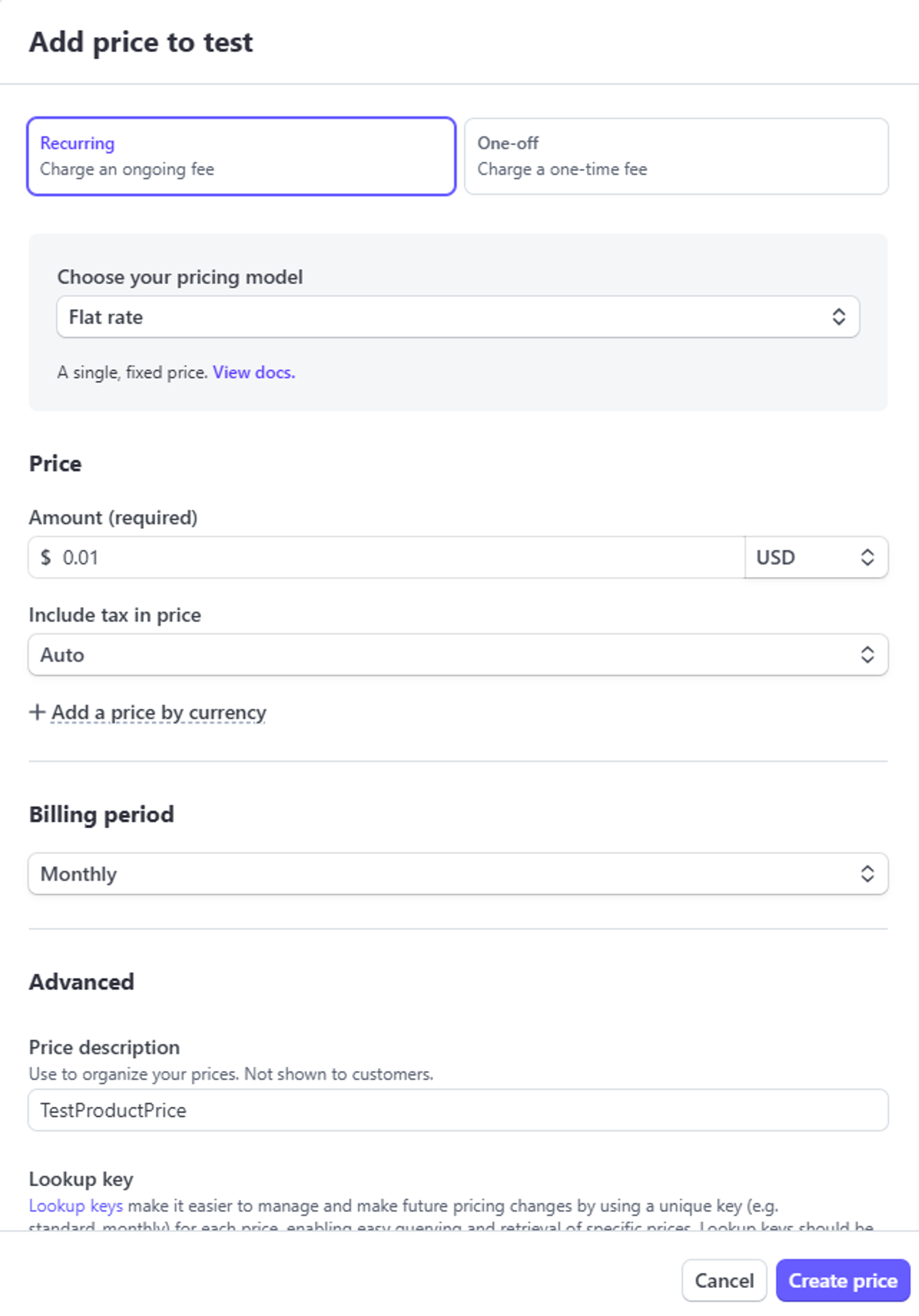
Task: Click the plus icon before Add a price by currency
Action: 37,712
